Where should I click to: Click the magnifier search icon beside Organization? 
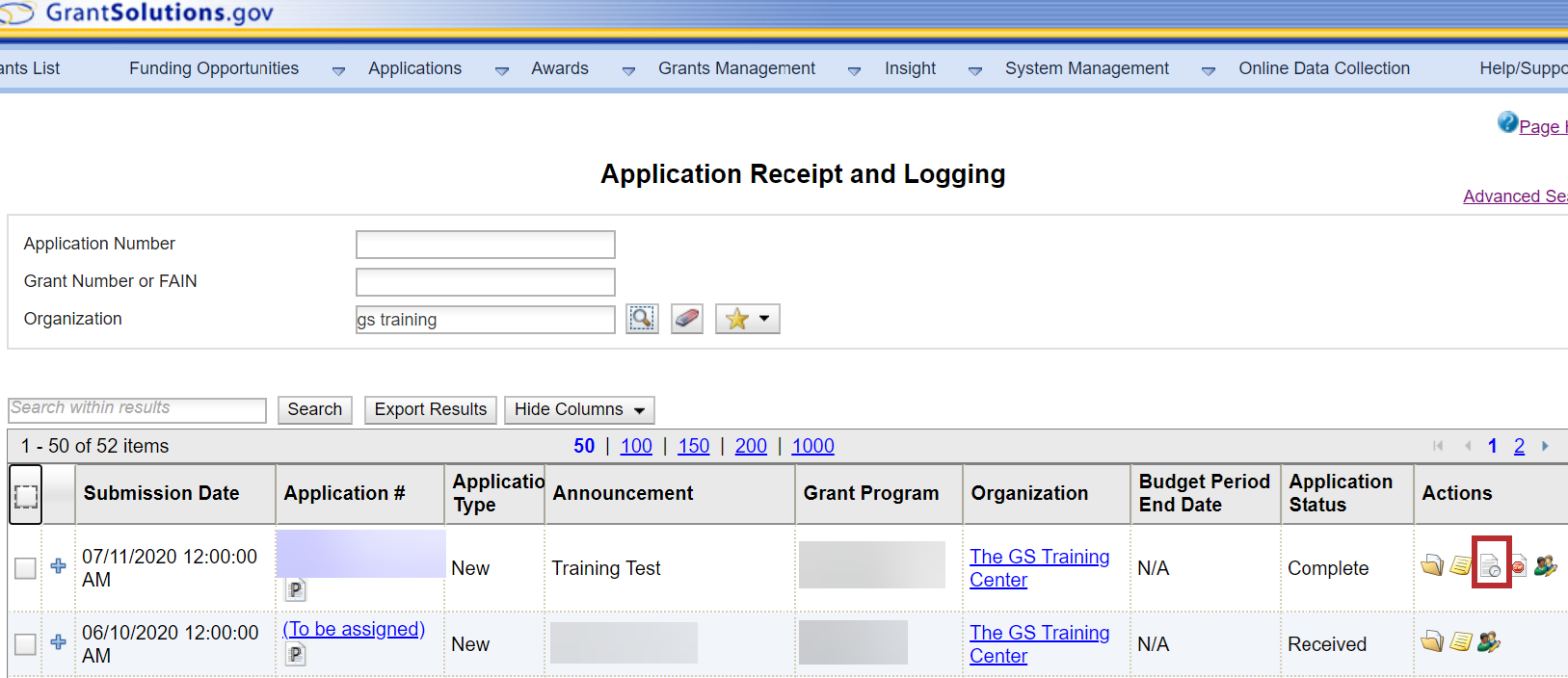coord(642,319)
